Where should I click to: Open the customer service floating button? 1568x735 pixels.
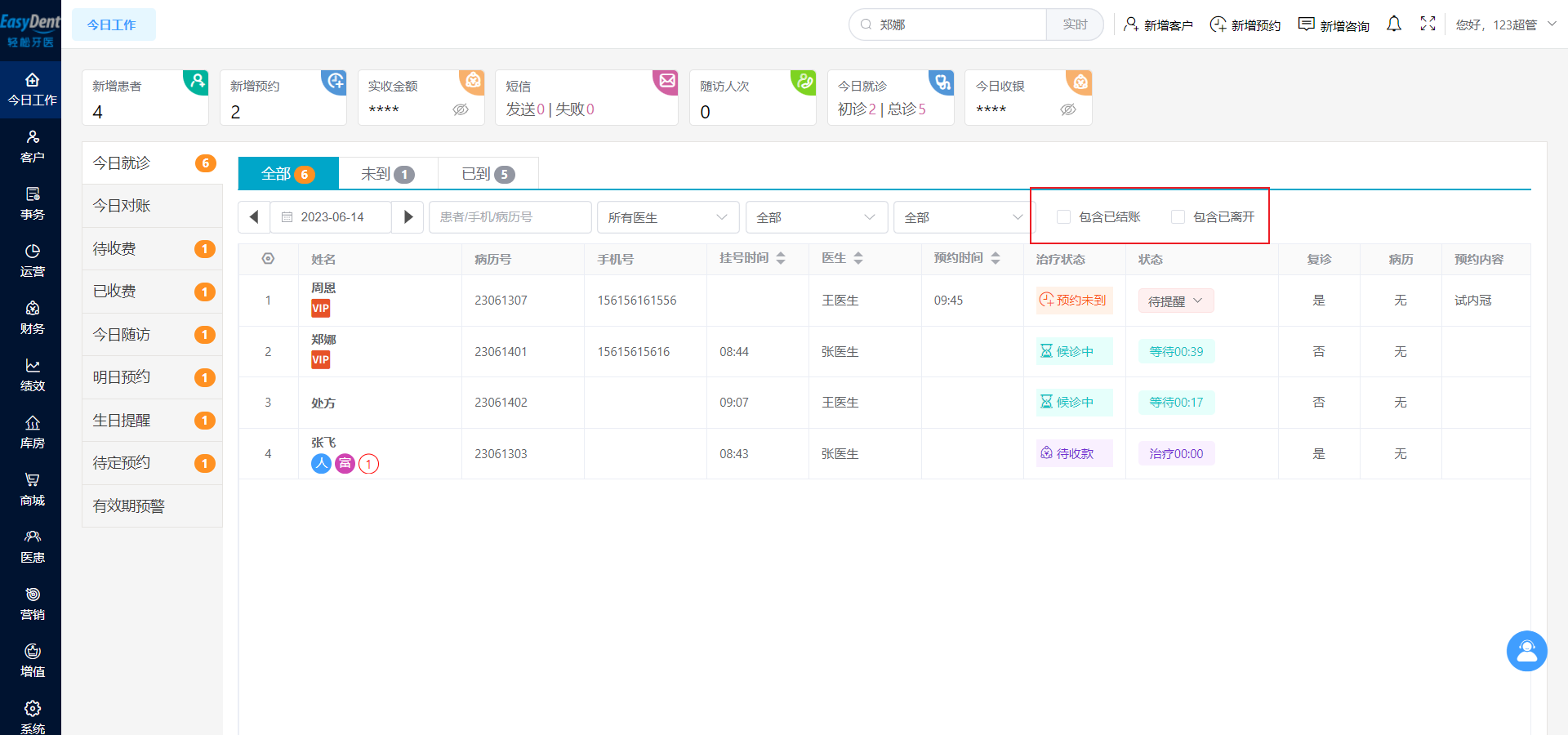click(x=1526, y=651)
